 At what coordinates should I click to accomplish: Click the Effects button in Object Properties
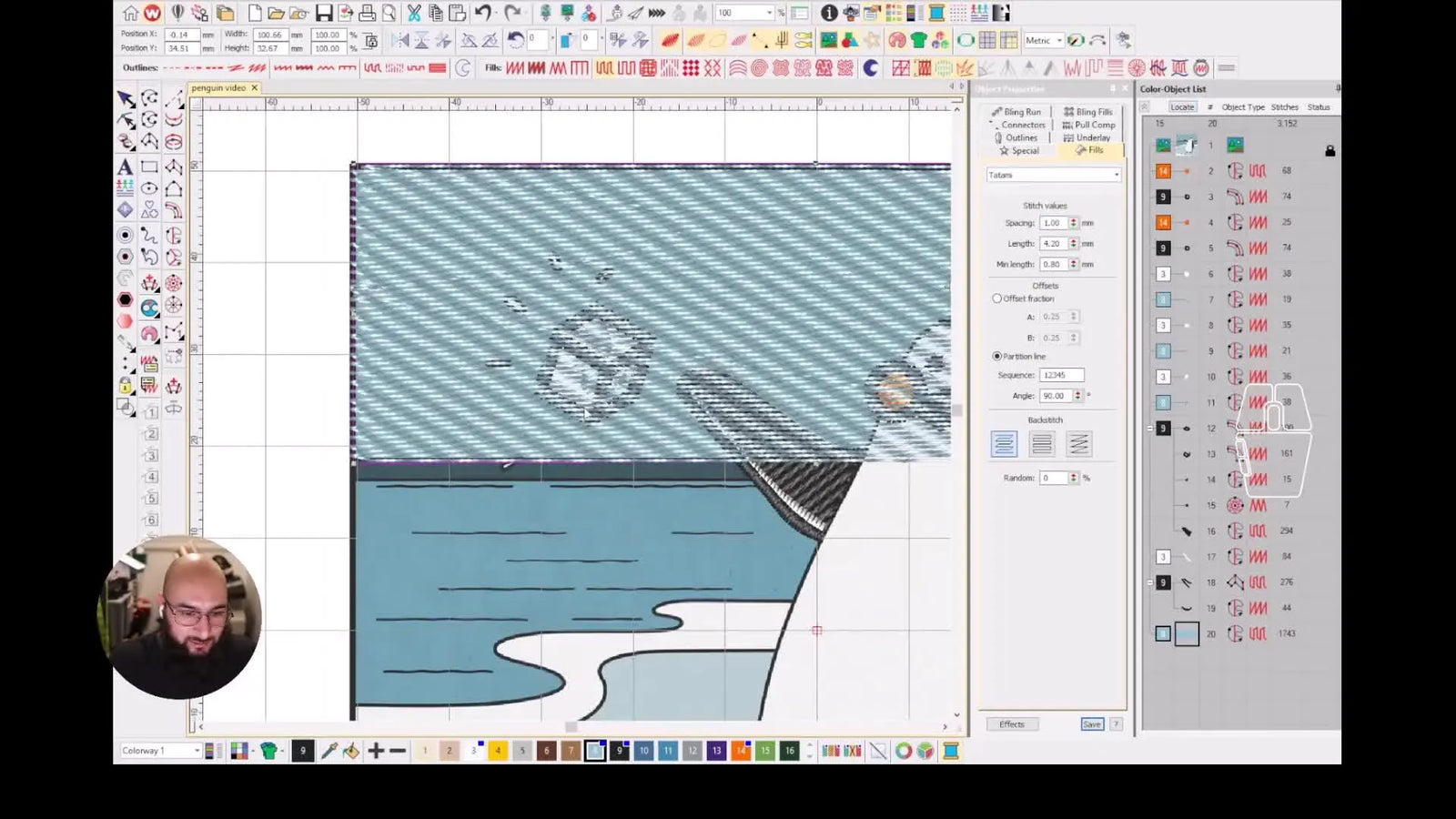[x=1013, y=723]
